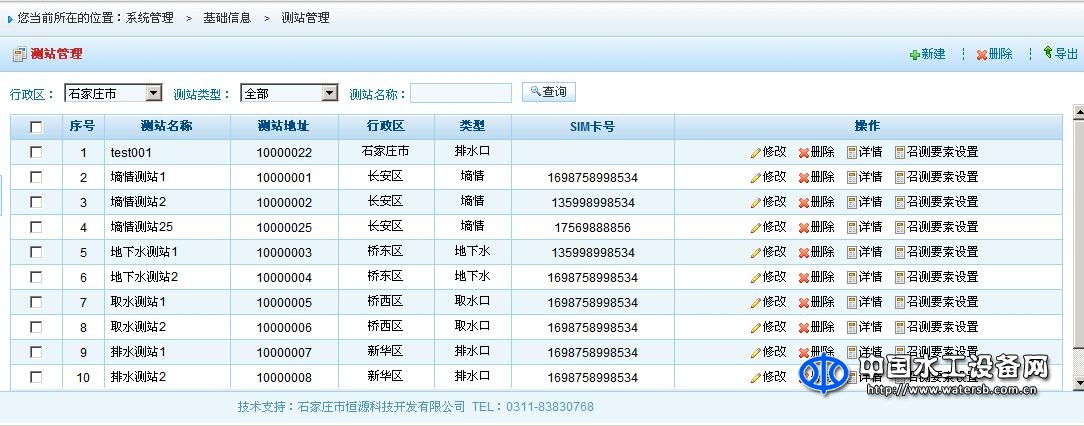Click 删除 icon for 墒情测站1 row
The image size is (1084, 426).
point(803,178)
